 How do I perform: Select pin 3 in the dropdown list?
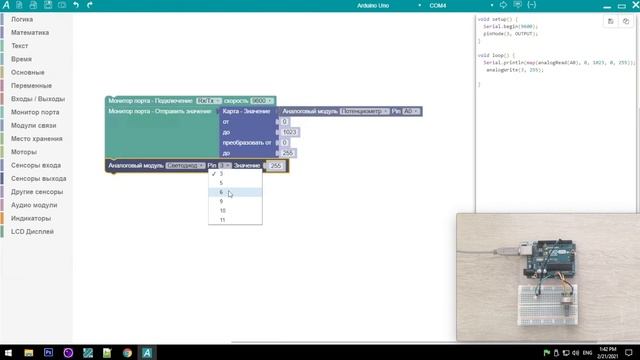(x=235, y=174)
